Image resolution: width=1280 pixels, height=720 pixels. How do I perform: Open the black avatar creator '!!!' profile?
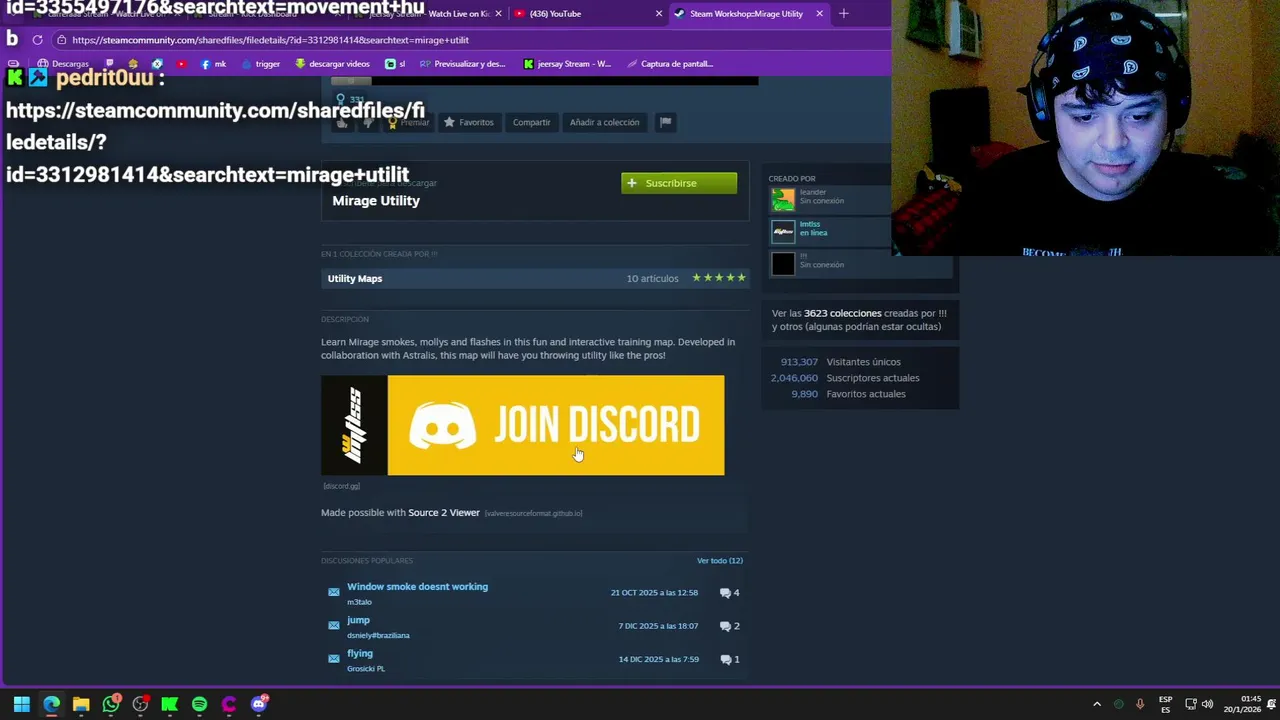pyautogui.click(x=783, y=263)
